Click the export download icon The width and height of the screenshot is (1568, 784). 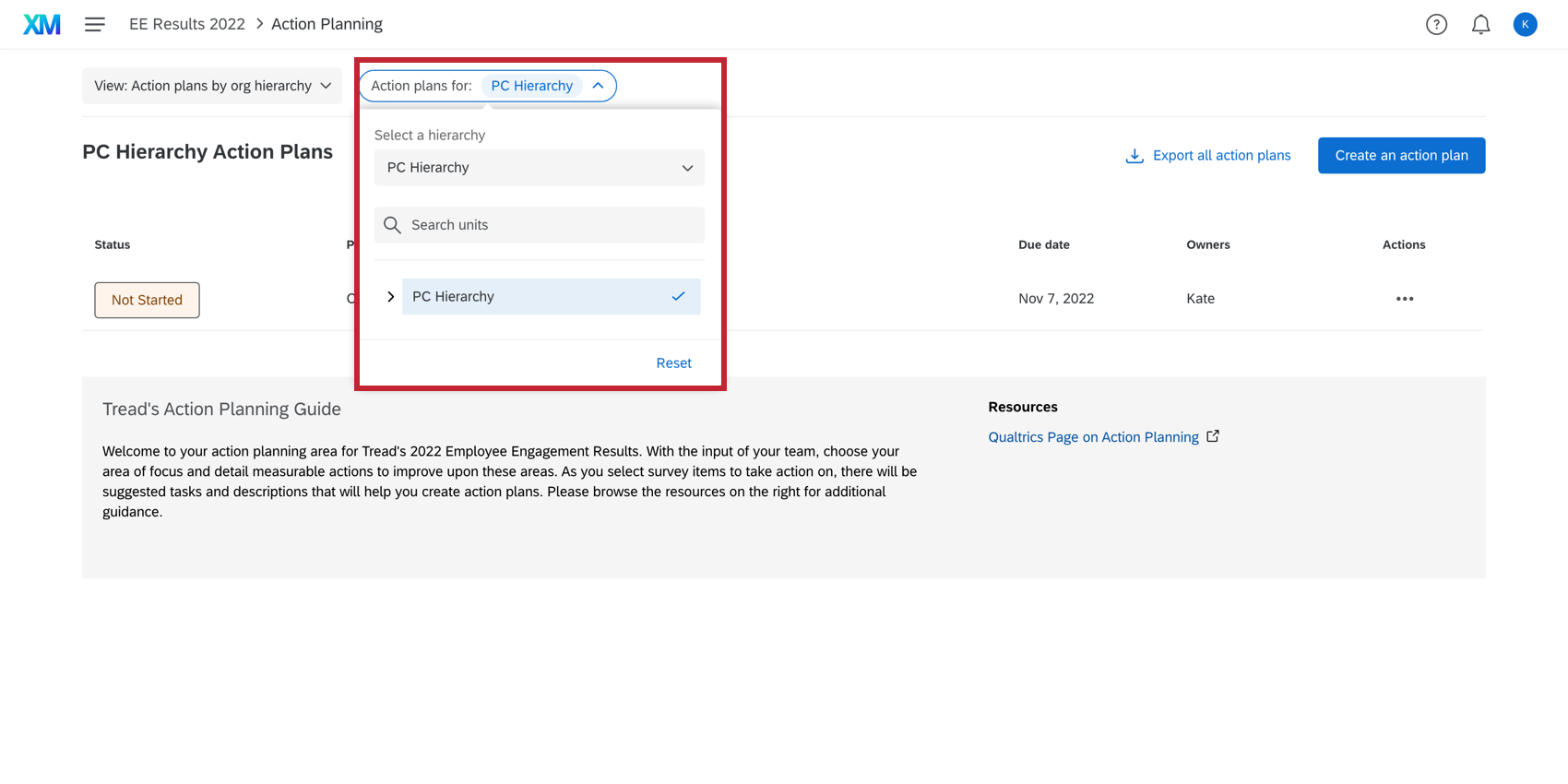coord(1134,156)
